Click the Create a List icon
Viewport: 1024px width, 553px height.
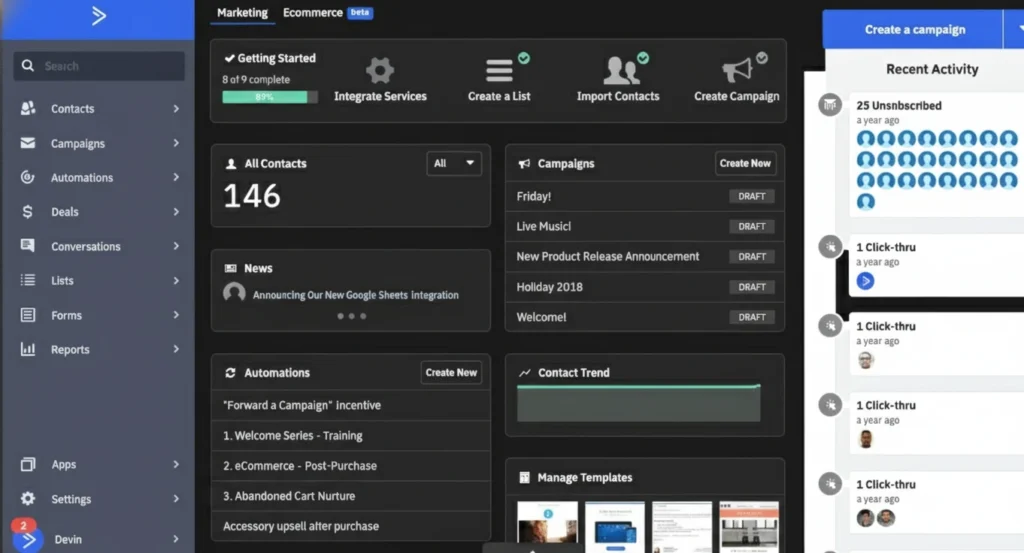[x=499, y=71]
